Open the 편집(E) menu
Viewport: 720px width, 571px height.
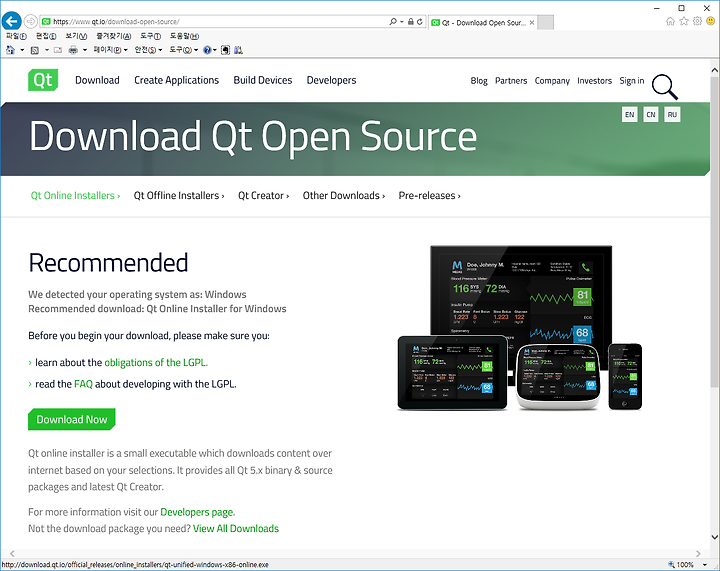point(46,36)
